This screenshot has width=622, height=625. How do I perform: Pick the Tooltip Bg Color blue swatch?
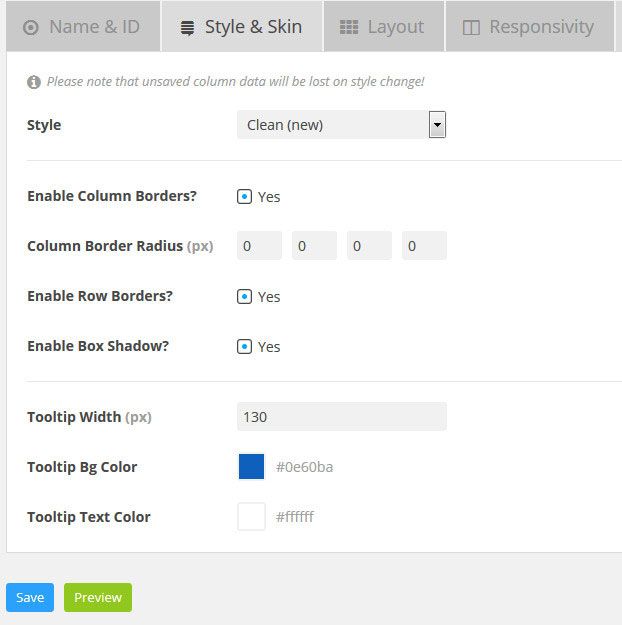point(251,466)
